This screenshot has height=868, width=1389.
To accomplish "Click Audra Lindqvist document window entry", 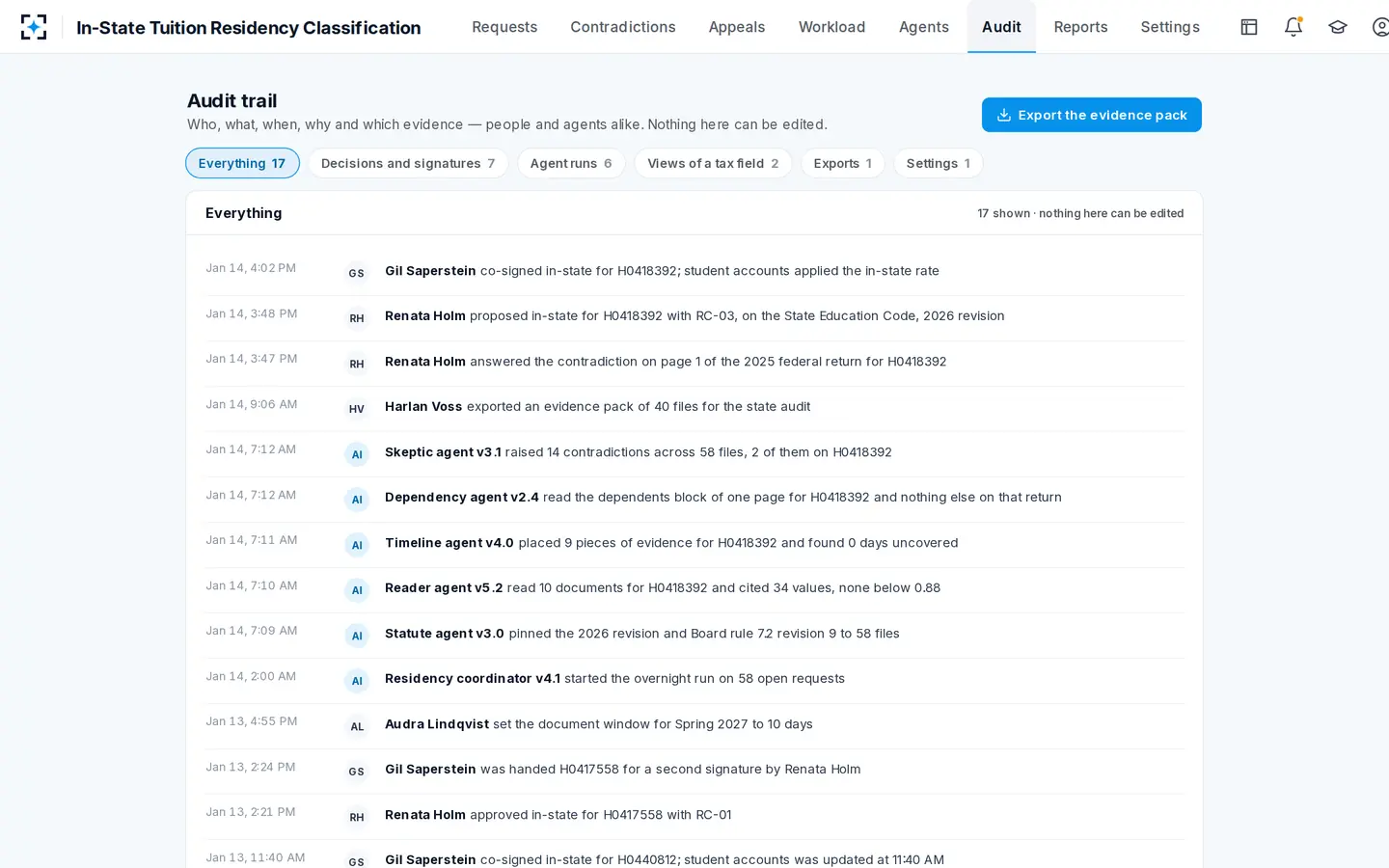I will click(694, 725).
